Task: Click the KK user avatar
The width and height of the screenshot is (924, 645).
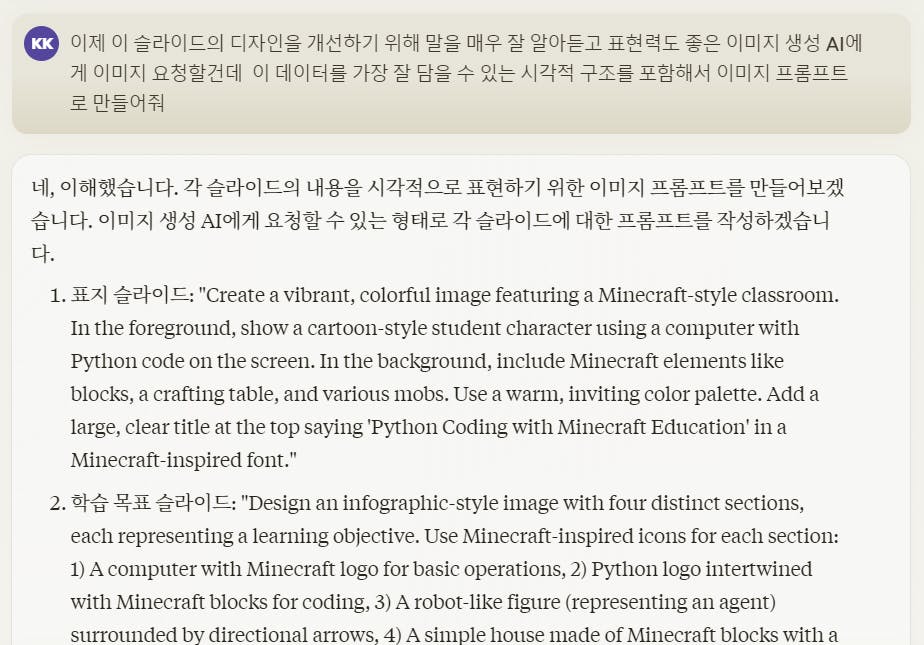Action: click(x=41, y=44)
